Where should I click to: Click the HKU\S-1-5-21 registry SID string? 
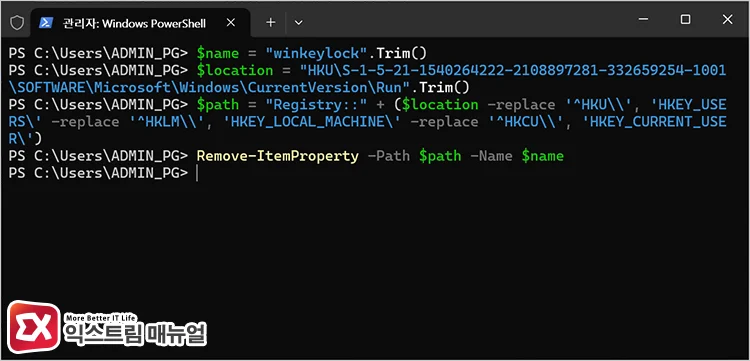tap(513, 70)
